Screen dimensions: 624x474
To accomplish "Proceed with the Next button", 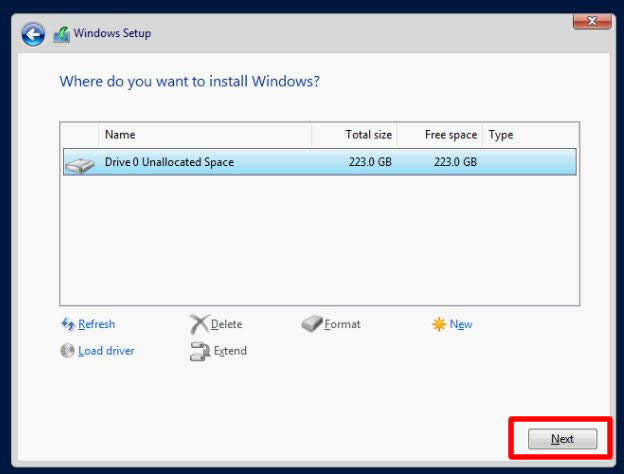I will [x=562, y=439].
